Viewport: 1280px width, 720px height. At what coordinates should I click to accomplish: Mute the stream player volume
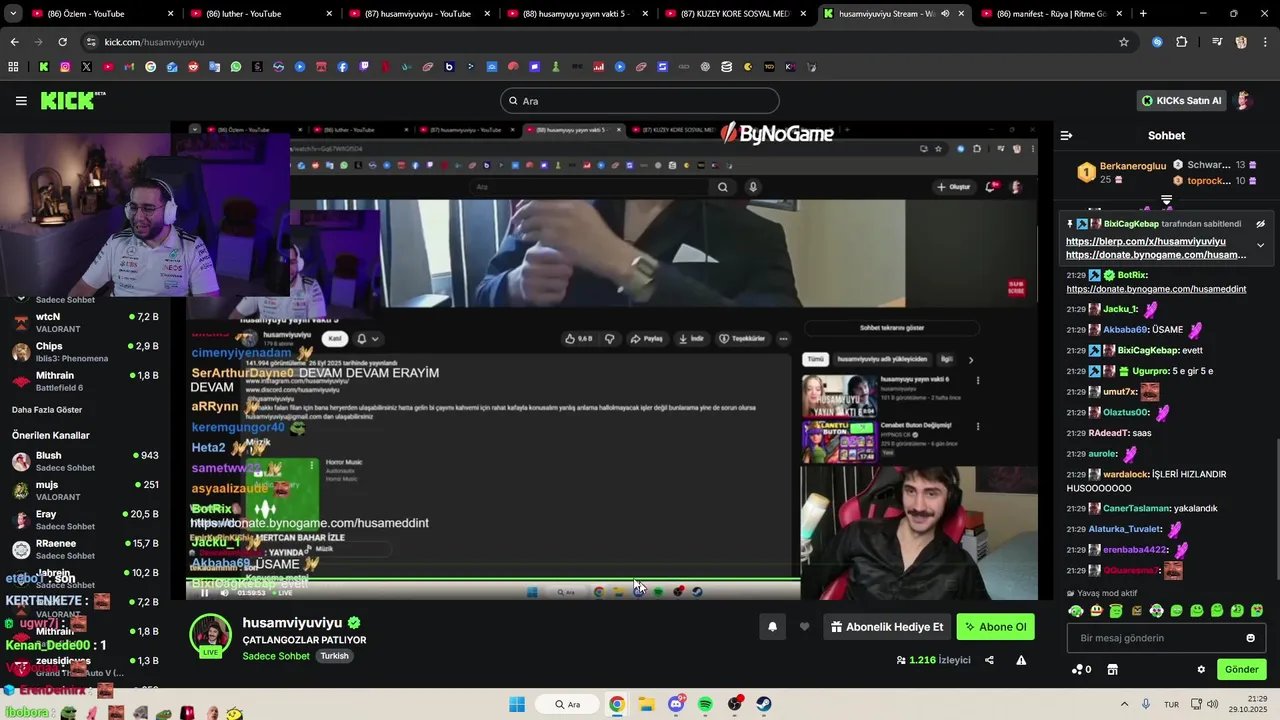coord(224,592)
